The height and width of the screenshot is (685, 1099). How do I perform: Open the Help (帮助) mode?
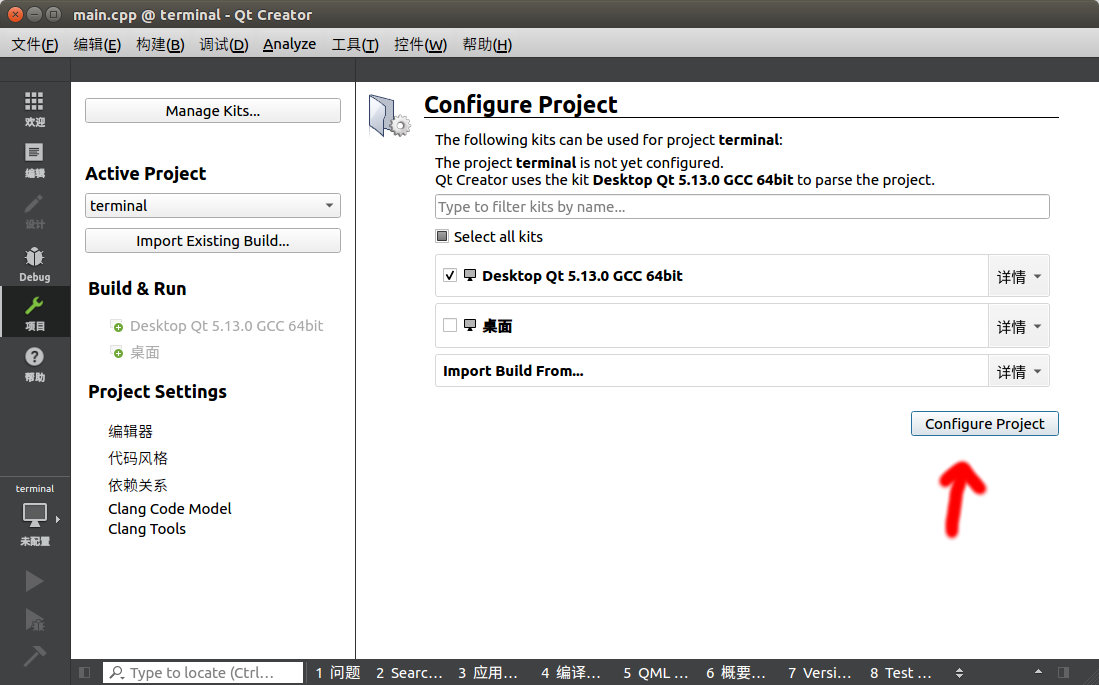(x=34, y=365)
